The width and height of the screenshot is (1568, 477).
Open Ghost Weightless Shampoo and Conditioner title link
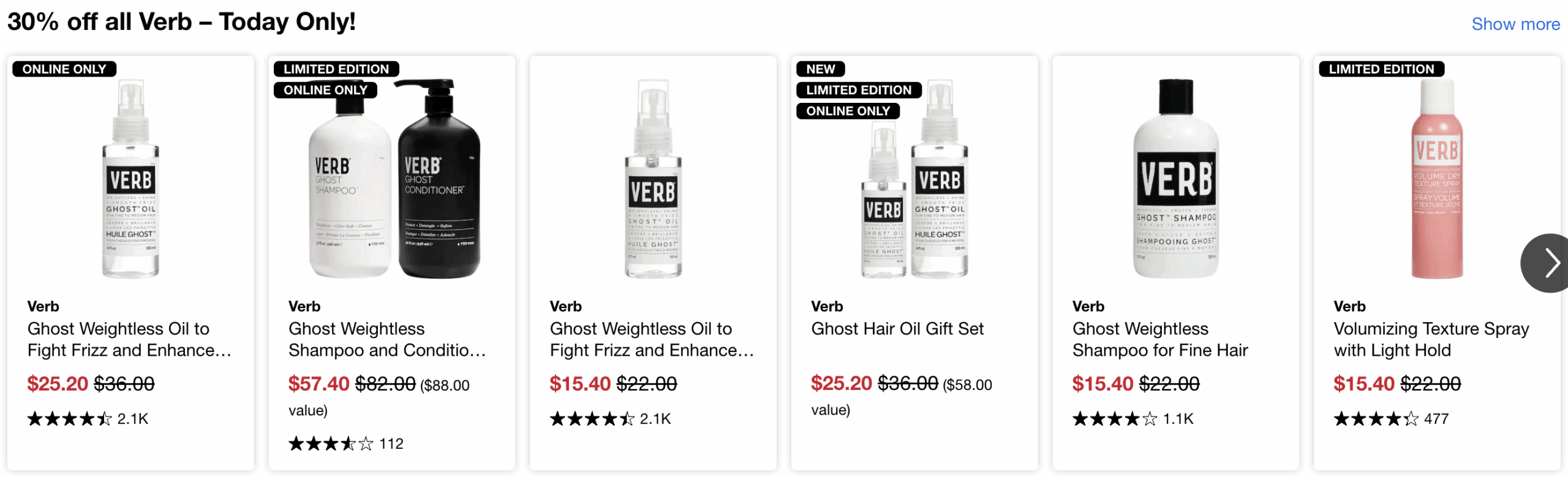click(386, 339)
